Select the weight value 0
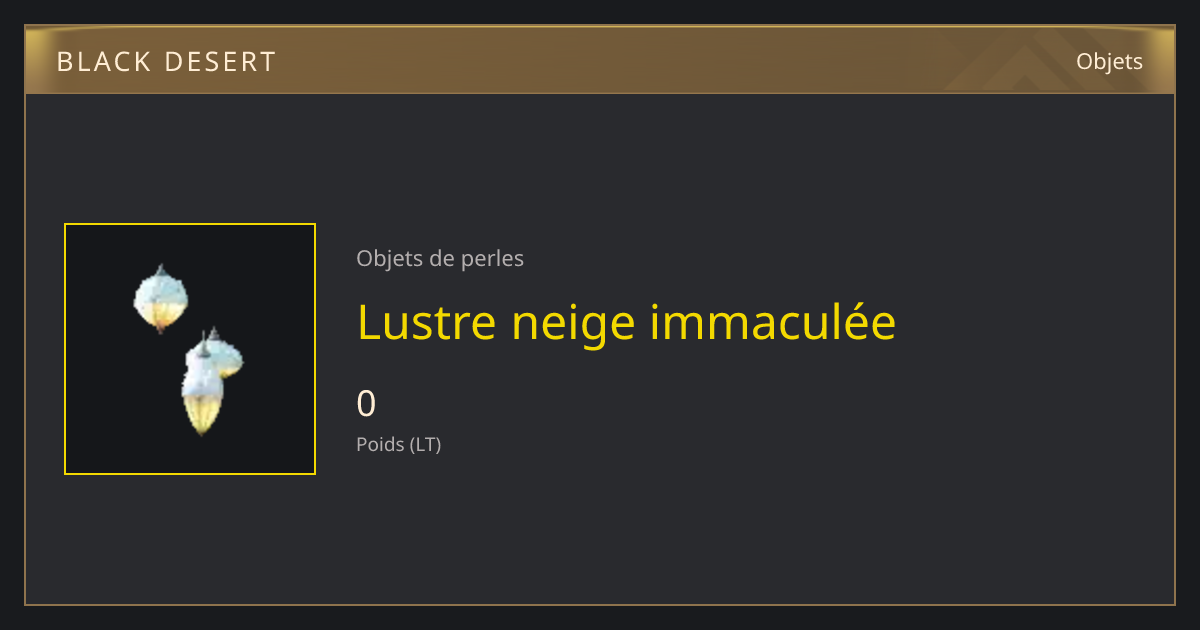Image resolution: width=1200 pixels, height=630 pixels. tap(367, 404)
